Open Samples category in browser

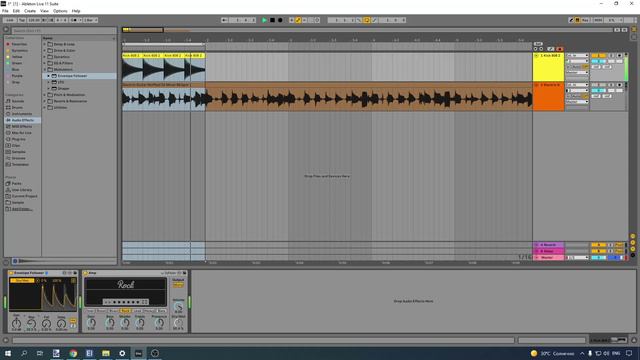coord(18,152)
